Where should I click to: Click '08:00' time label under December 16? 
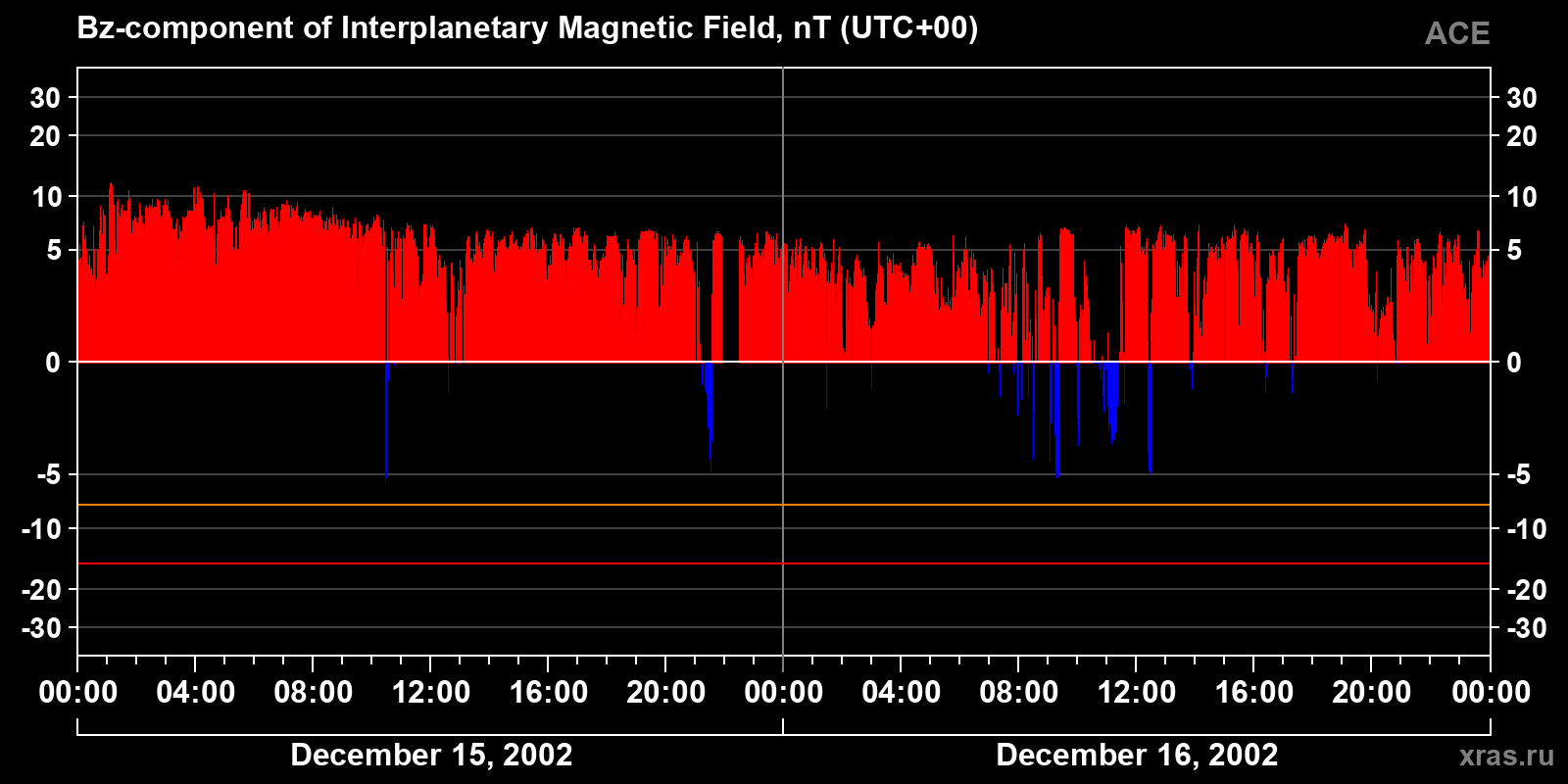1019,692
